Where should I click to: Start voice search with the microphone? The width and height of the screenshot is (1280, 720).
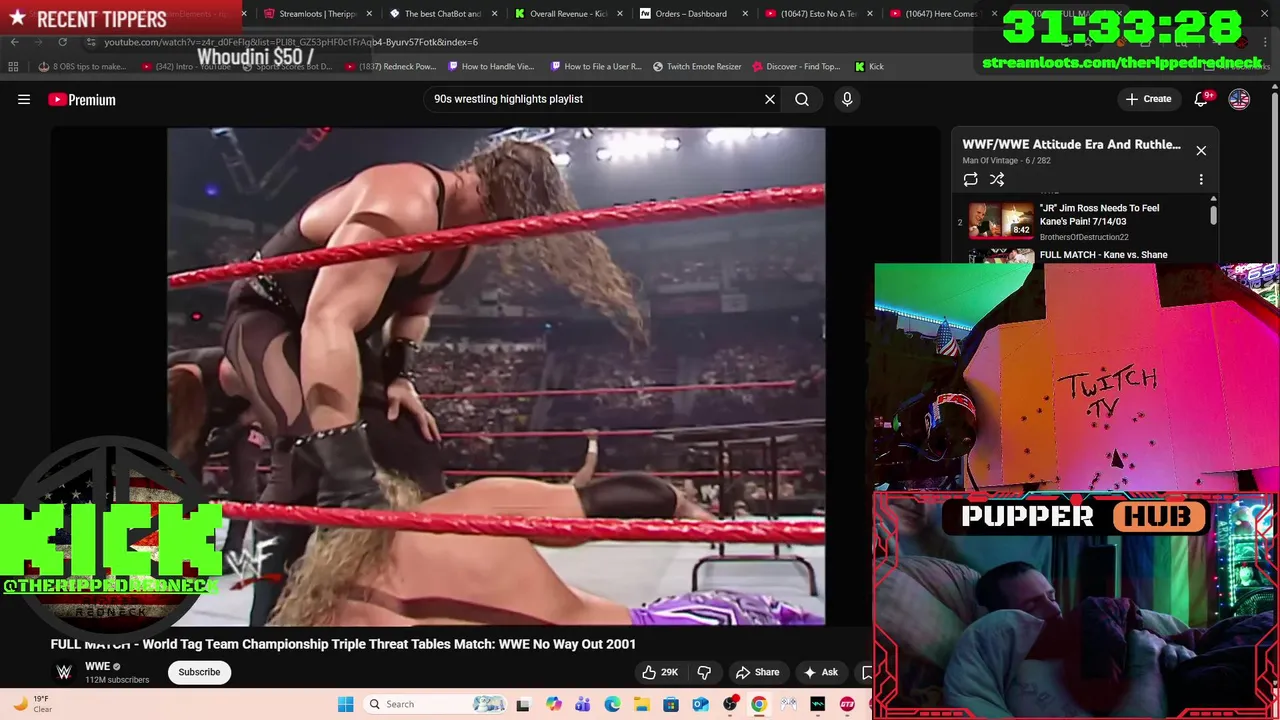pyautogui.click(x=847, y=99)
